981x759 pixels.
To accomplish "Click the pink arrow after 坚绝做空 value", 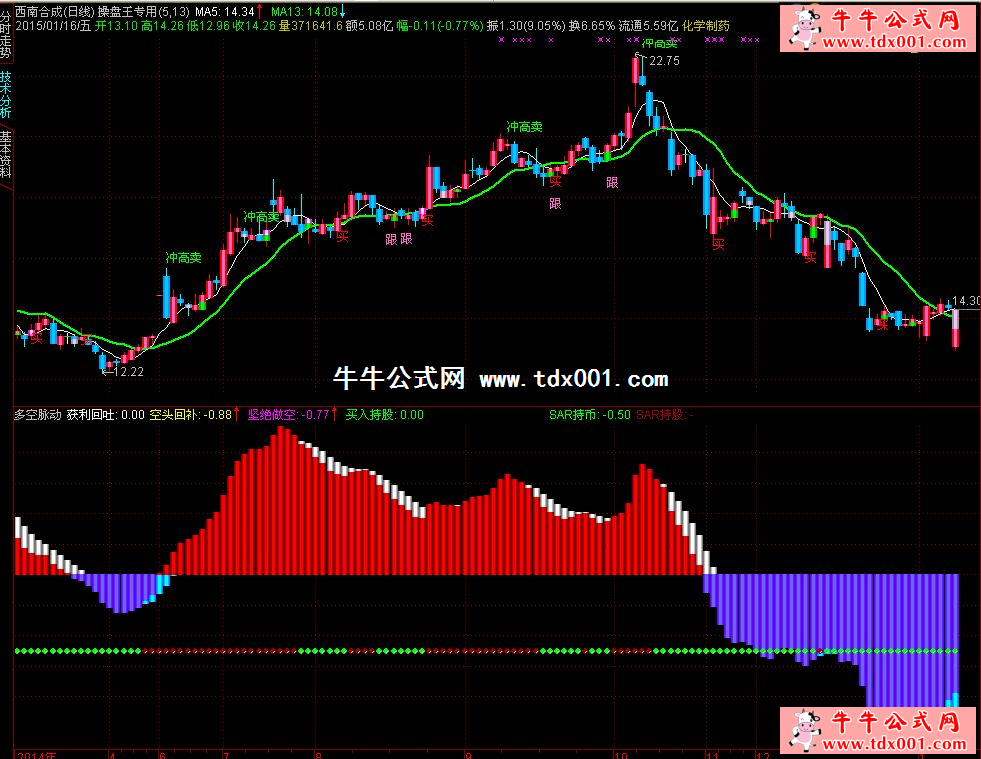I will (335, 414).
